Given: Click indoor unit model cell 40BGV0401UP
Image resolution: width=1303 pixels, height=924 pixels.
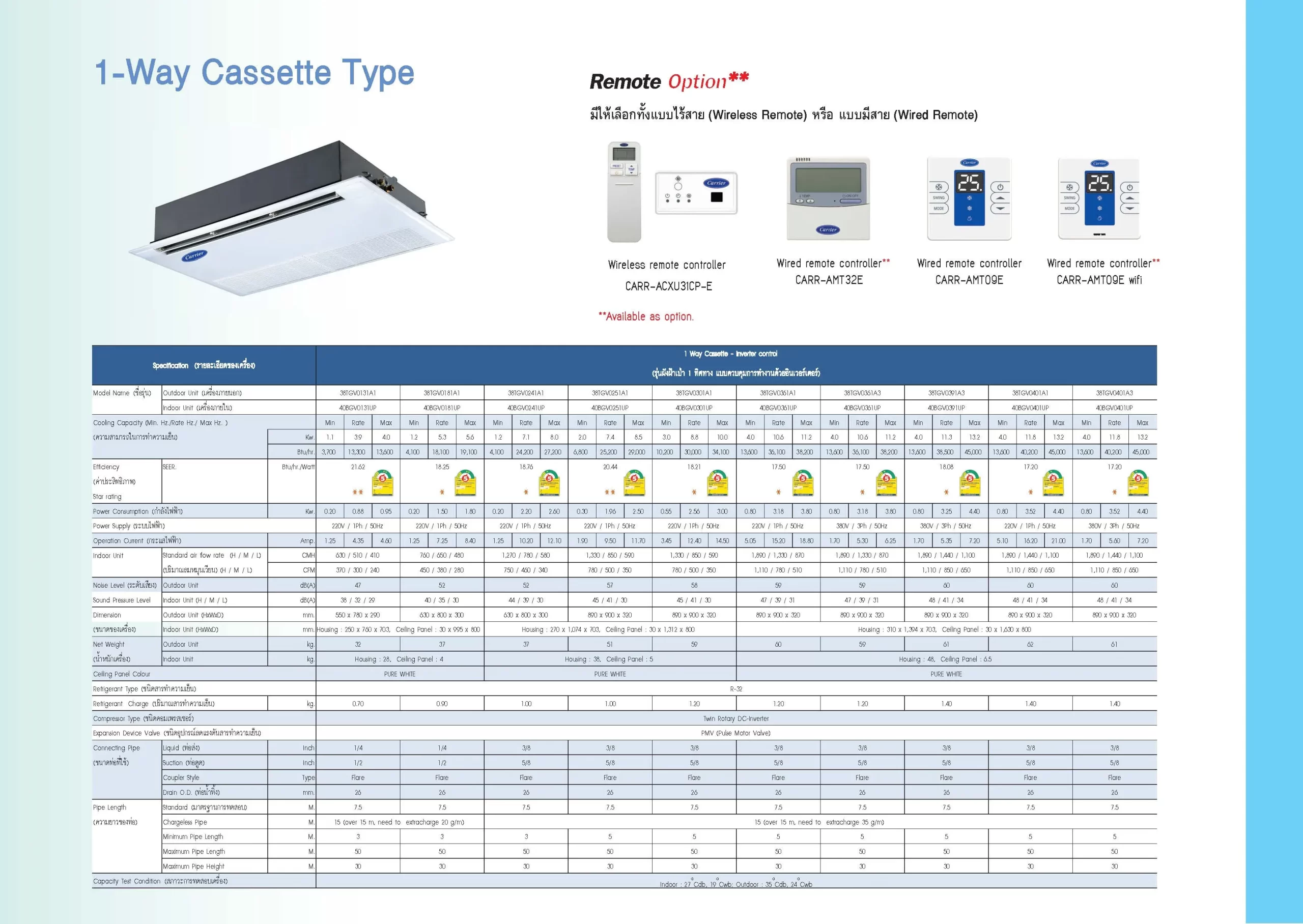Looking at the screenshot, I should tap(1030, 408).
